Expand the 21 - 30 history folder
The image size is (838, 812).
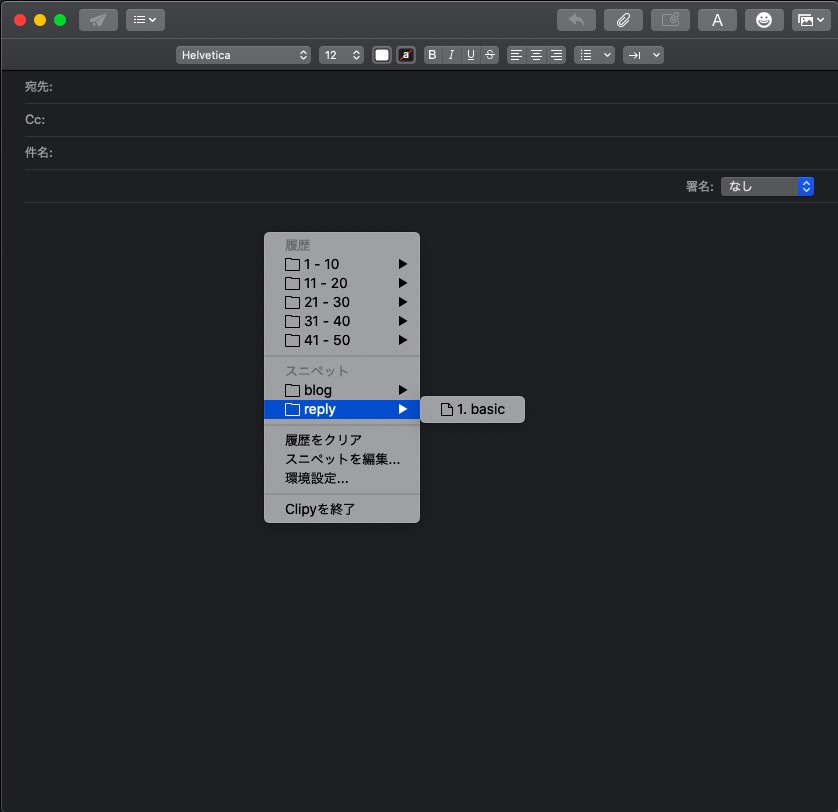coord(342,303)
